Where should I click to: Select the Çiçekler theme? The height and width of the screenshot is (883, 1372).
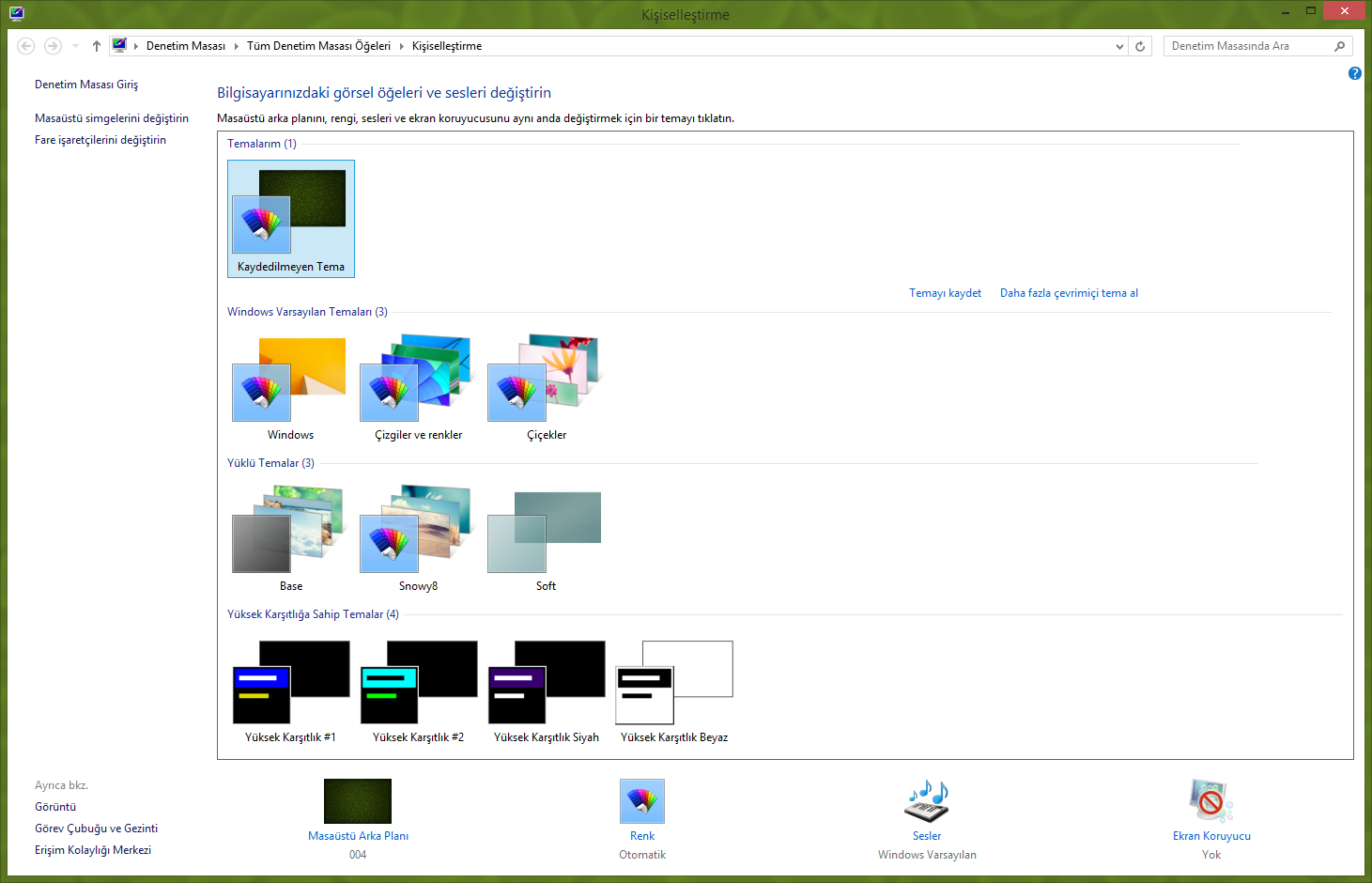[x=546, y=383]
